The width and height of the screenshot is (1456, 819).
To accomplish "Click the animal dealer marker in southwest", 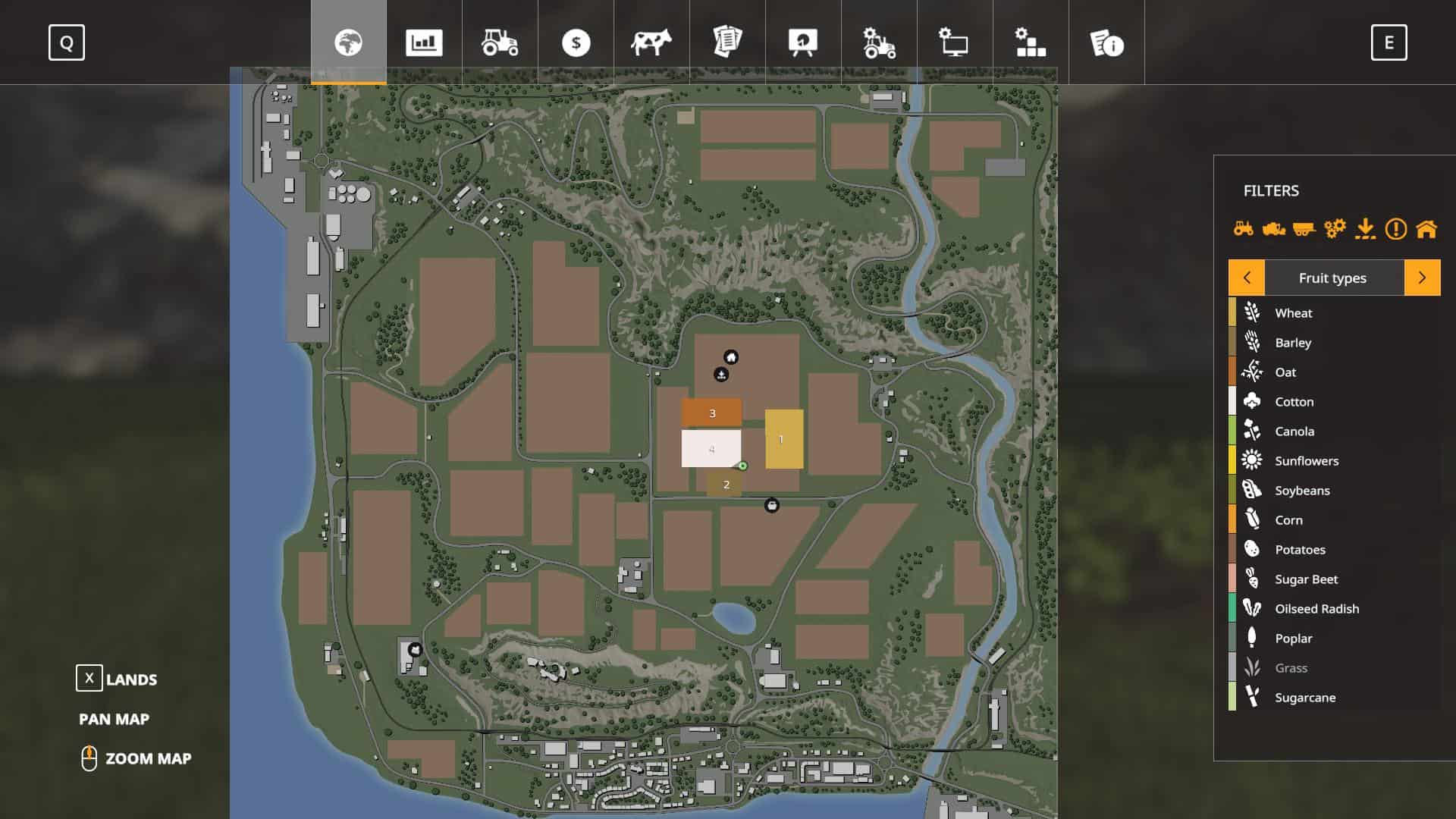I will [415, 650].
